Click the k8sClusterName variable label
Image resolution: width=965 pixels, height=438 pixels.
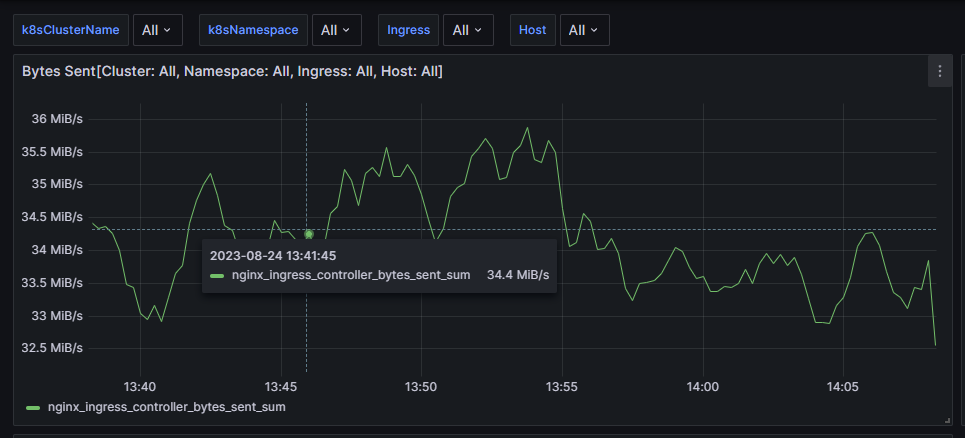click(x=71, y=30)
